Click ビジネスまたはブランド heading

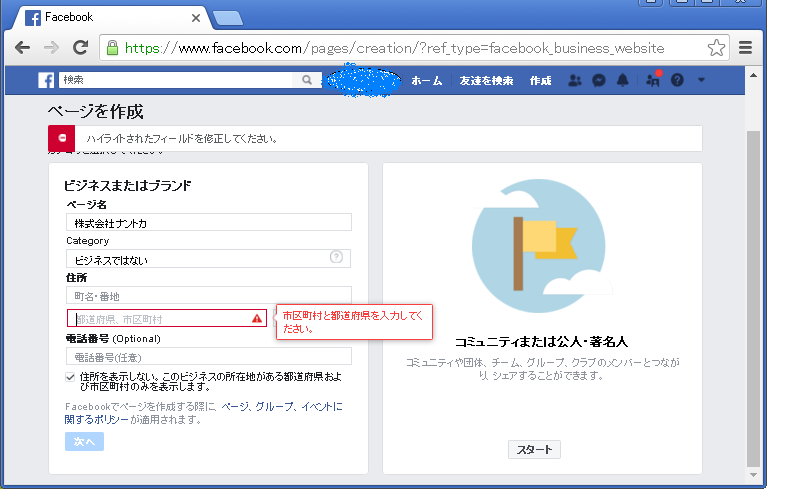point(128,185)
